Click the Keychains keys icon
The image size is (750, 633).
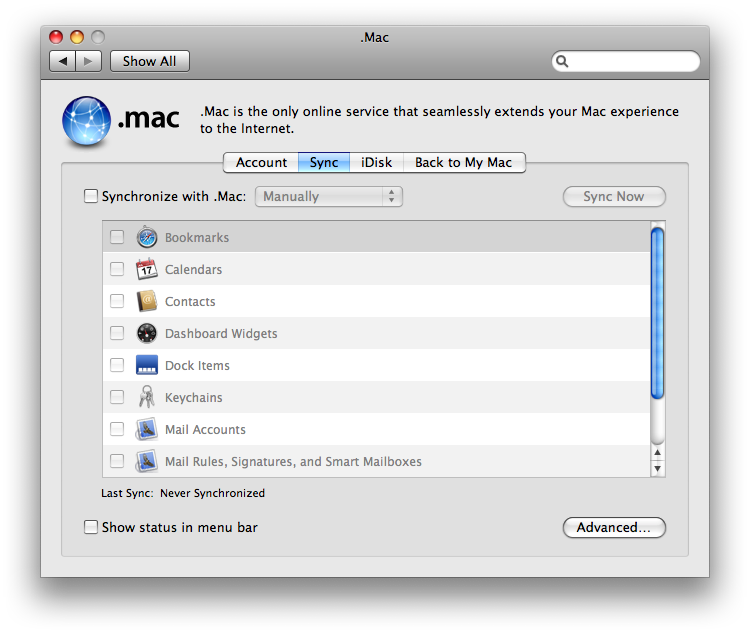(146, 397)
